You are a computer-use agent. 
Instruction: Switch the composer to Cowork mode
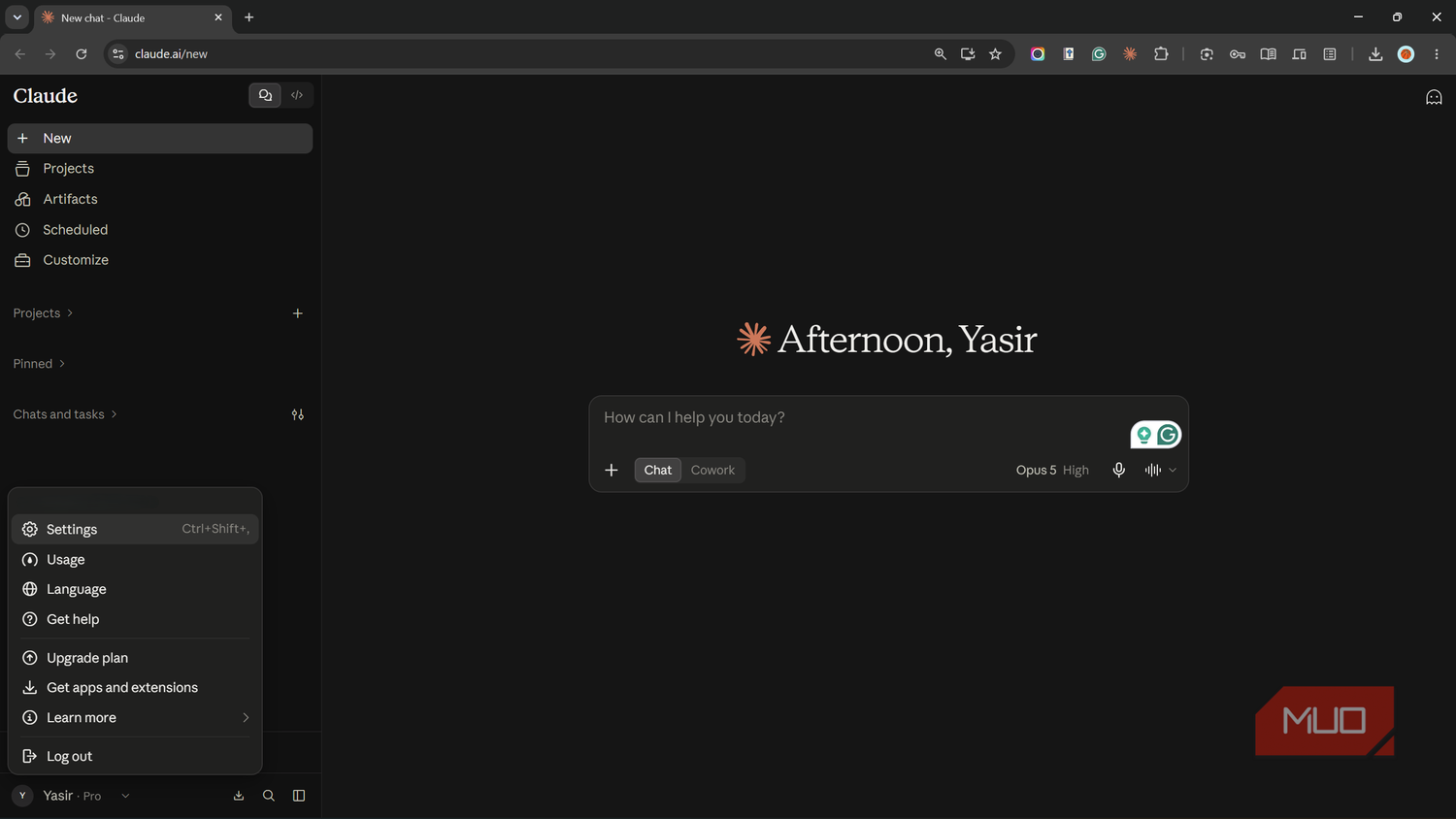(712, 470)
